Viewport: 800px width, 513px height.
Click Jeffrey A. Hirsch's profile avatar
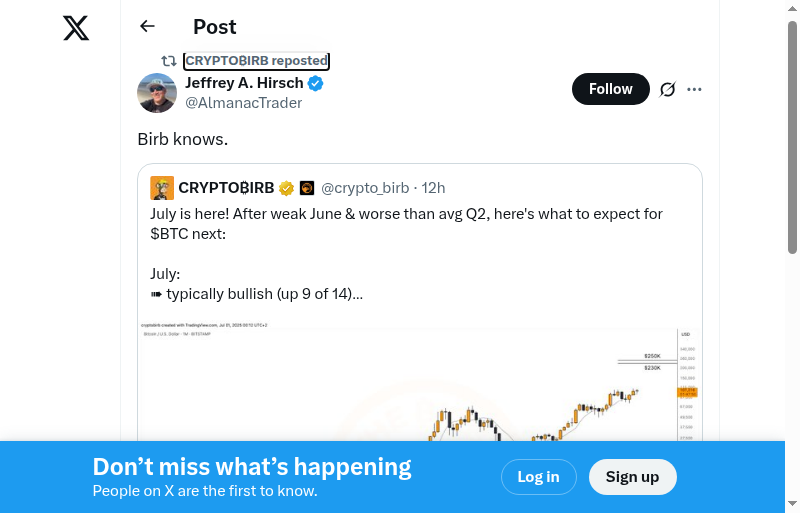tap(157, 93)
